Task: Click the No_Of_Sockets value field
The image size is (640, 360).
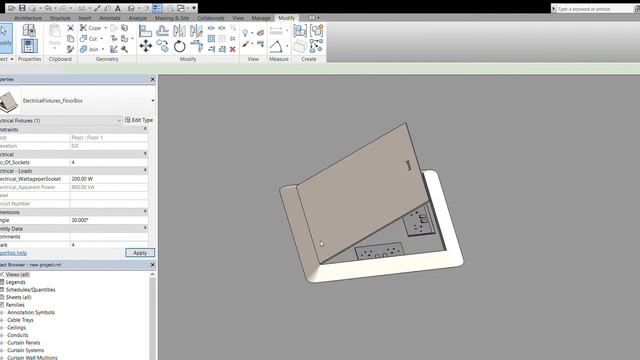Action: click(x=109, y=162)
